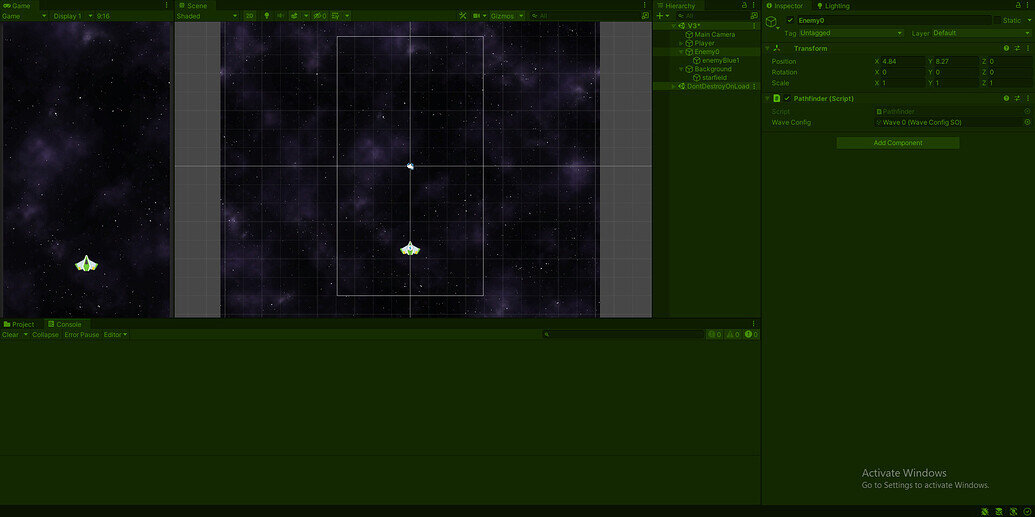The image size is (1035, 517).
Task: Open the Gizmos dropdown
Action: (x=507, y=16)
